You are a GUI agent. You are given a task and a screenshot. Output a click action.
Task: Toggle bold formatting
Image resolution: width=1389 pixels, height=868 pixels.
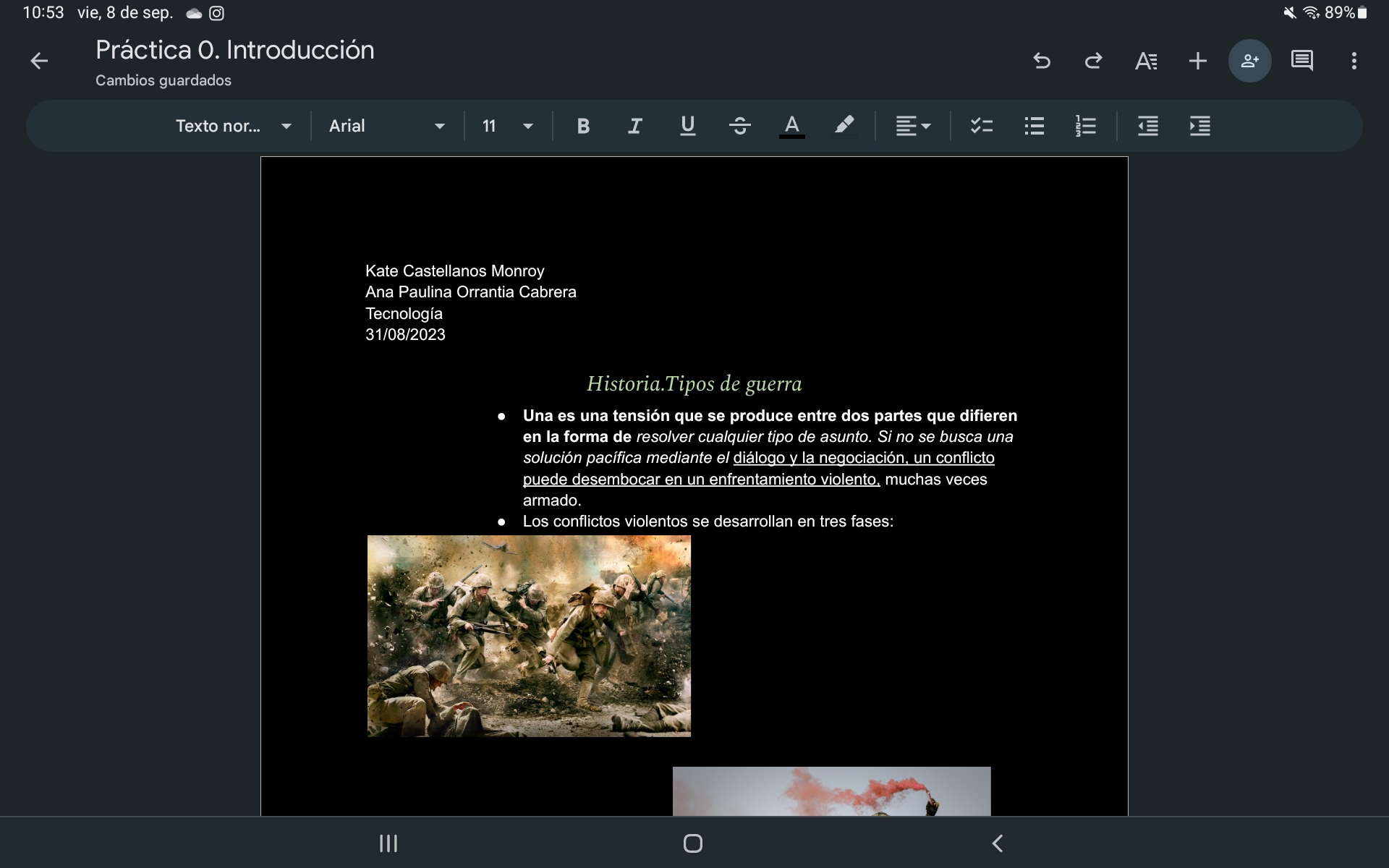[x=583, y=126]
